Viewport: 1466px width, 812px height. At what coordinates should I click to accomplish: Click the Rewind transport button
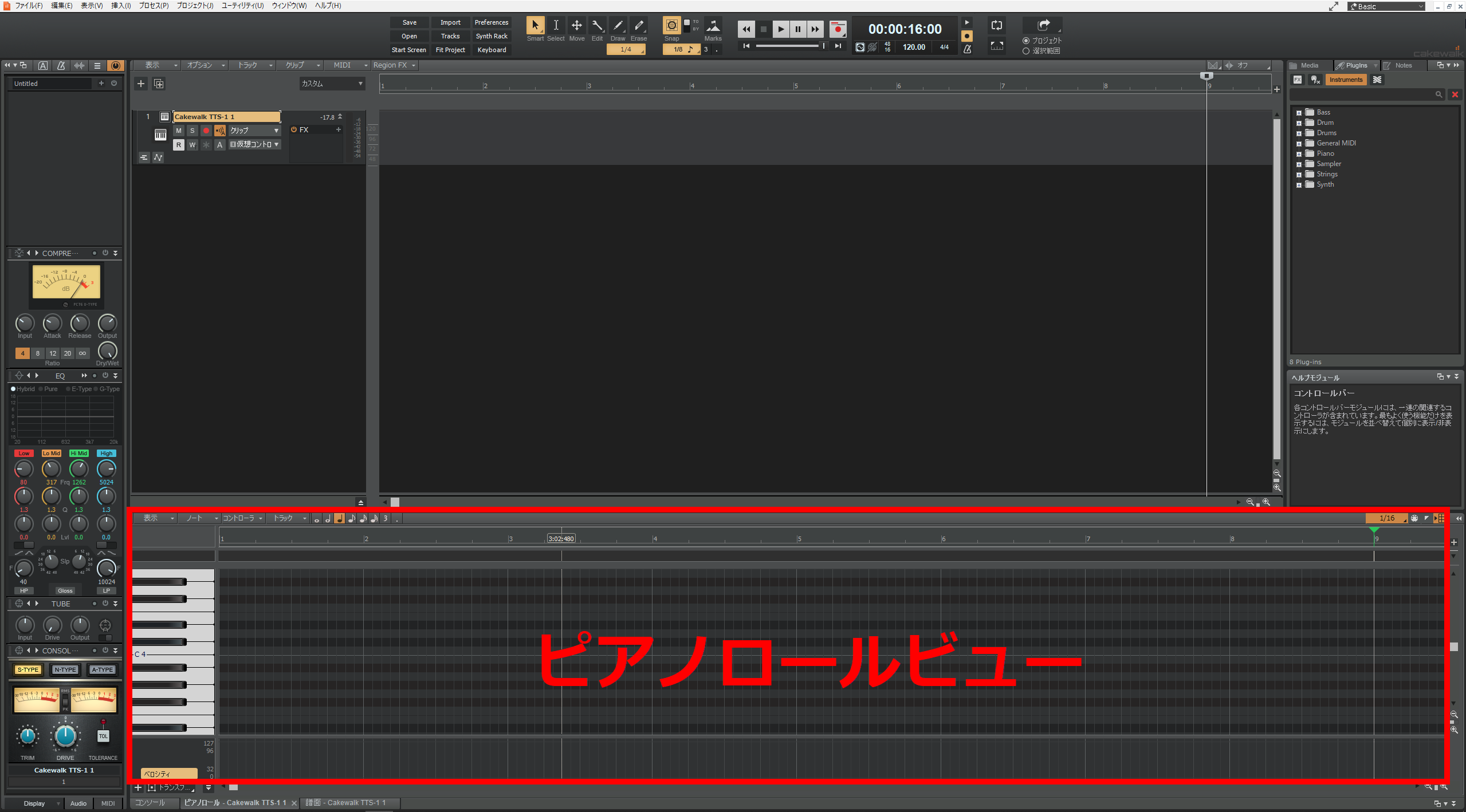[x=746, y=29]
